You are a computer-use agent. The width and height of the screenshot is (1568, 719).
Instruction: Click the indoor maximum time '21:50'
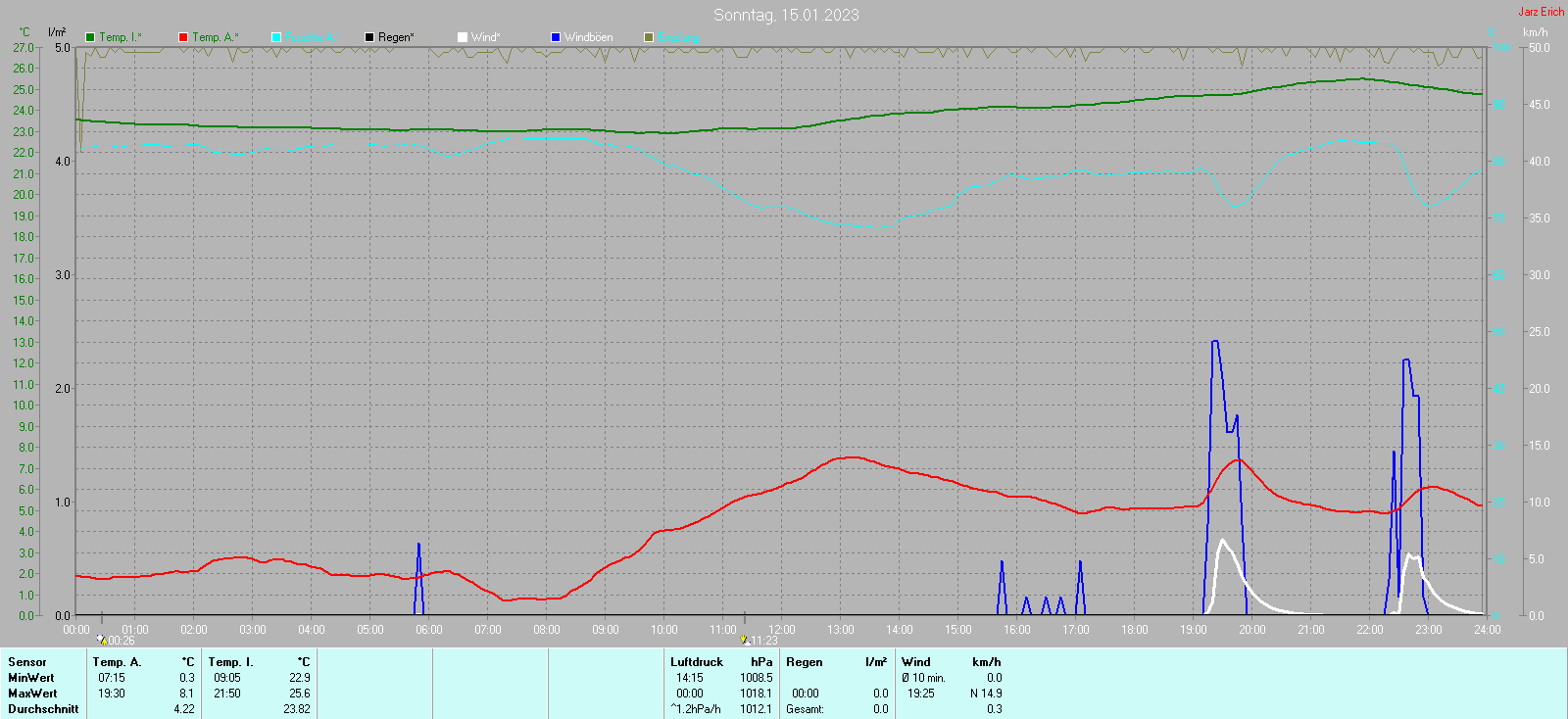coord(227,694)
